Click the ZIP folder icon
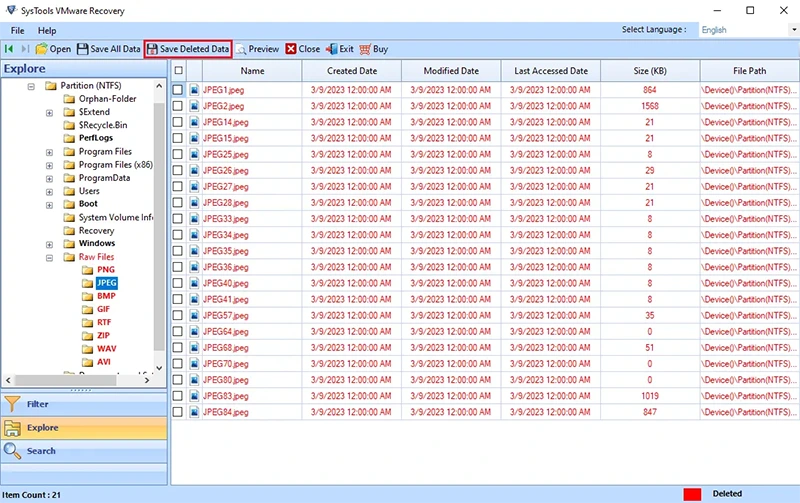 [88, 336]
